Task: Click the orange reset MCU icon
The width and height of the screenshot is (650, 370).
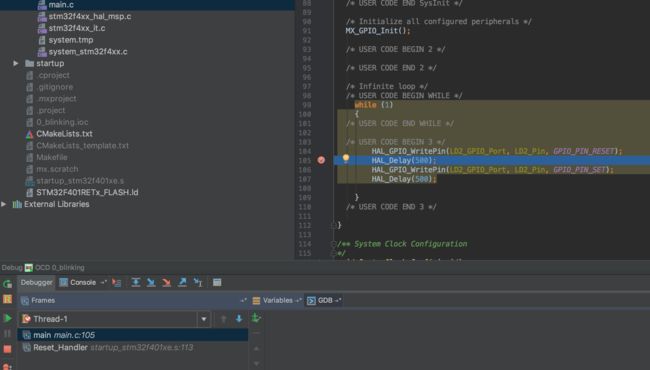Action: (x=7, y=299)
